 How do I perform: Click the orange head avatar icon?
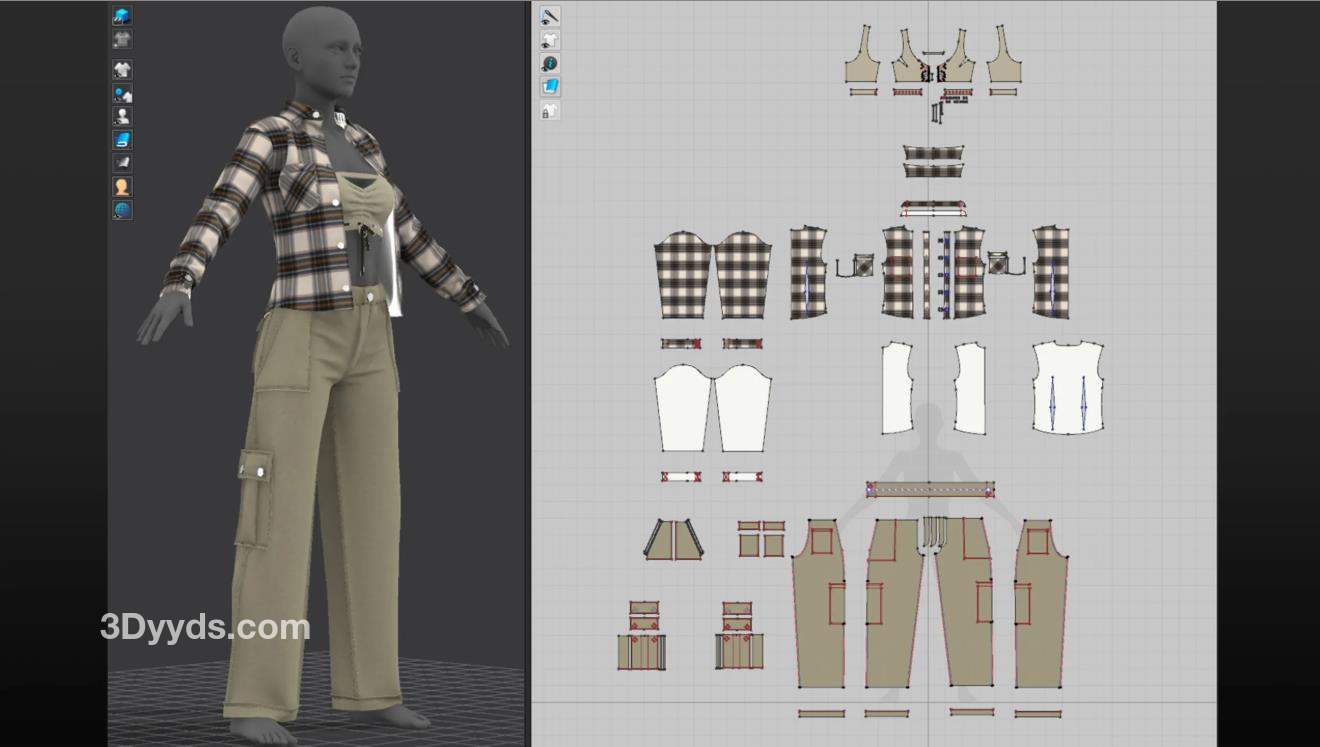[x=122, y=187]
